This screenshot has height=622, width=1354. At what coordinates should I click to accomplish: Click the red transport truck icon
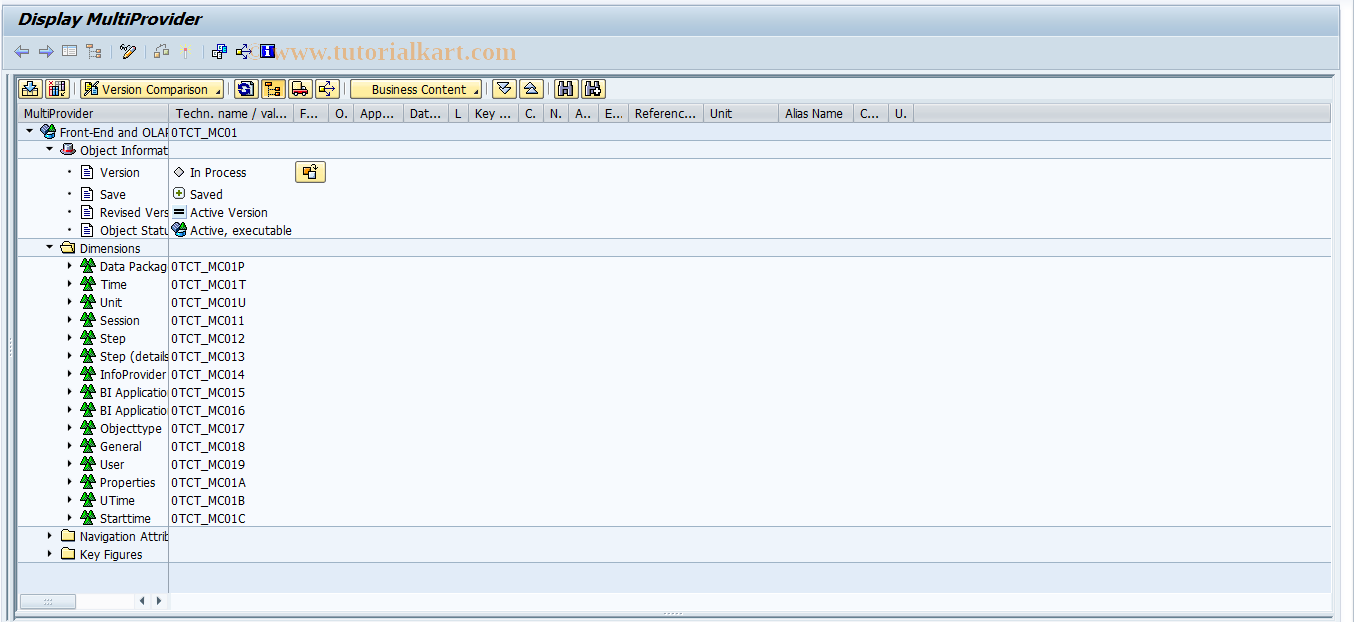(300, 89)
